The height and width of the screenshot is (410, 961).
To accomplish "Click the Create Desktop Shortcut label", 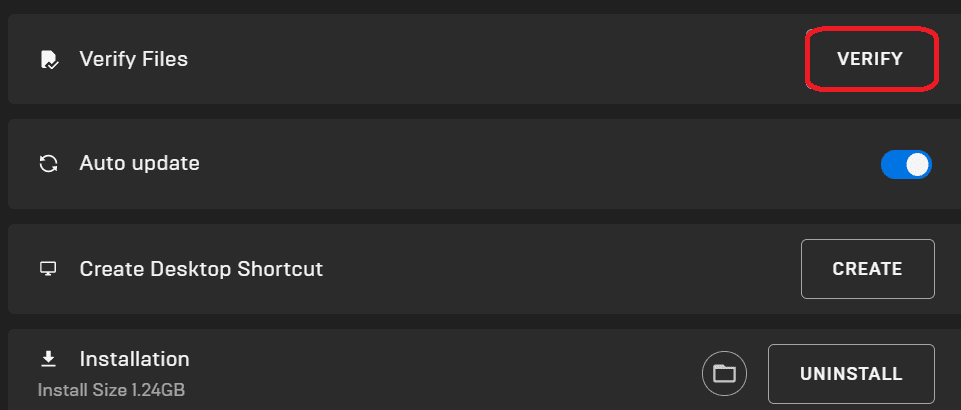I will 201,269.
